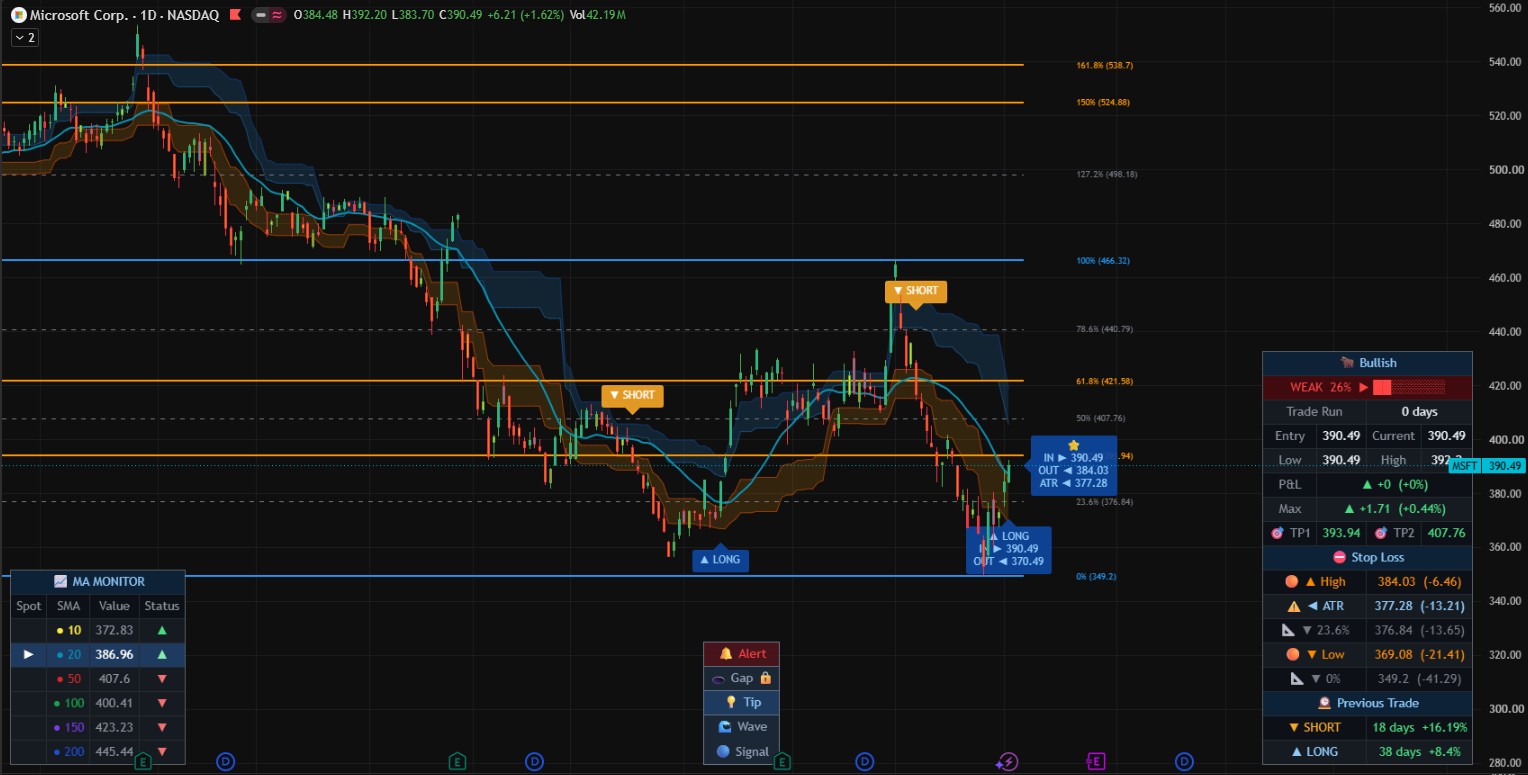The image size is (1528, 775).
Task: Click the Signal label in the center panel
Action: (x=752, y=751)
